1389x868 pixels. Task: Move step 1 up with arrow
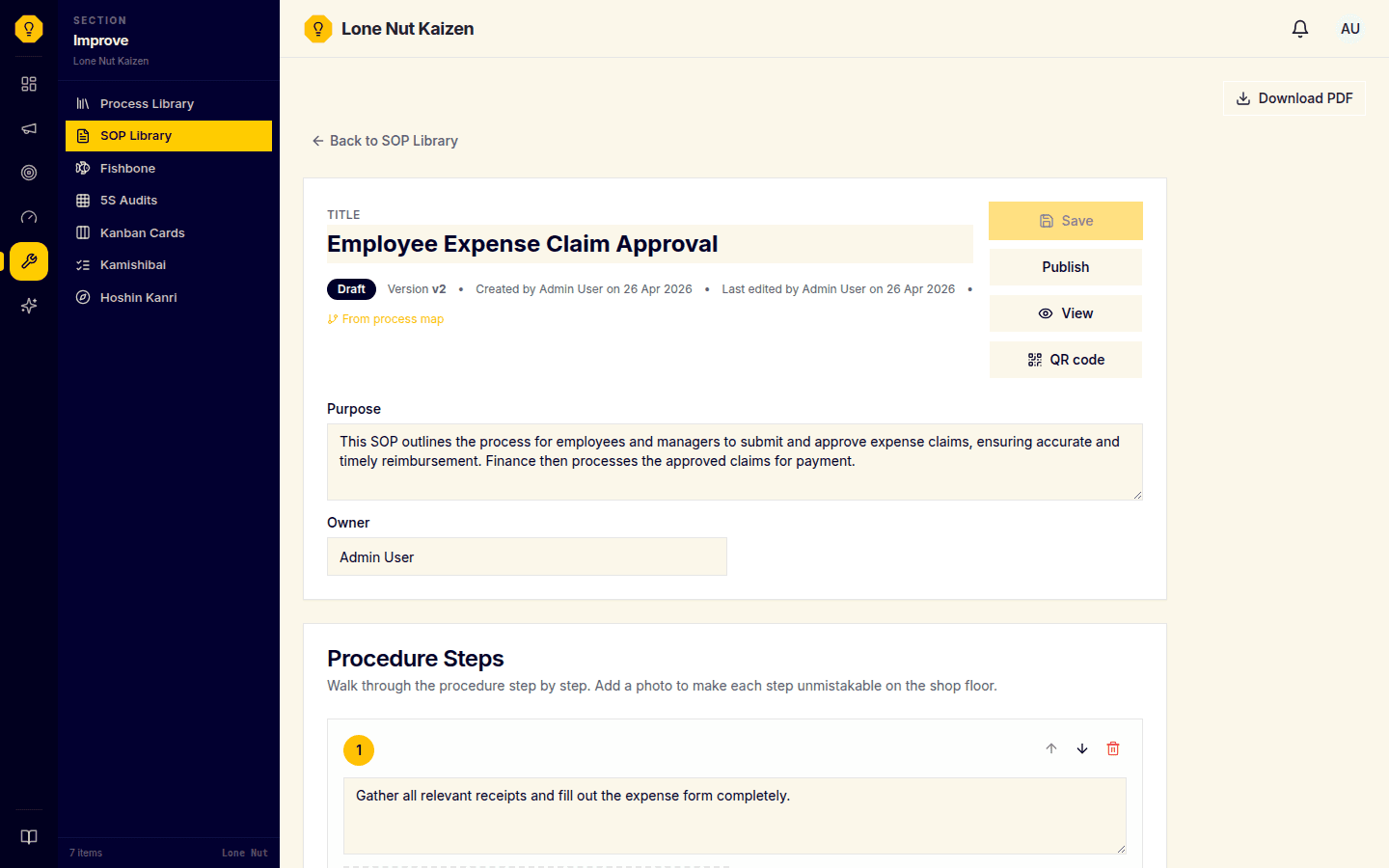click(1051, 748)
